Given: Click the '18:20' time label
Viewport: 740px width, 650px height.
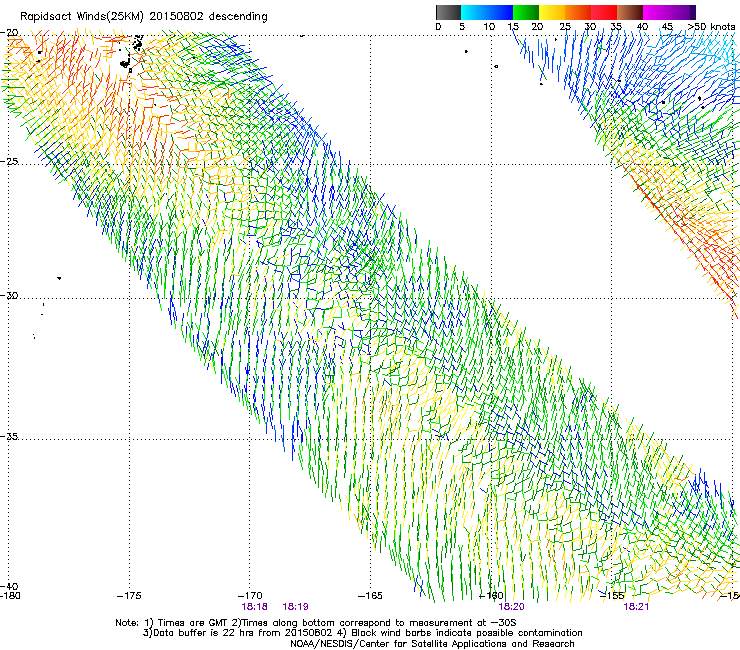Looking at the screenshot, I should [x=512, y=607].
